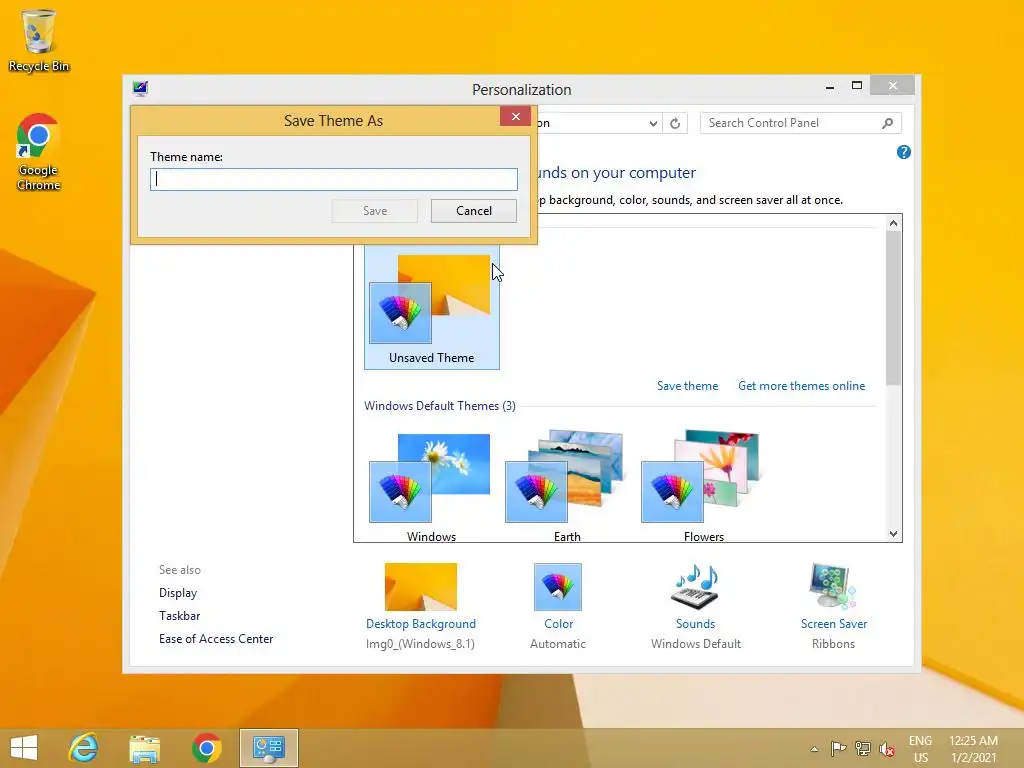1024x768 pixels.
Task: Open the blue Help question mark
Action: coord(904,152)
